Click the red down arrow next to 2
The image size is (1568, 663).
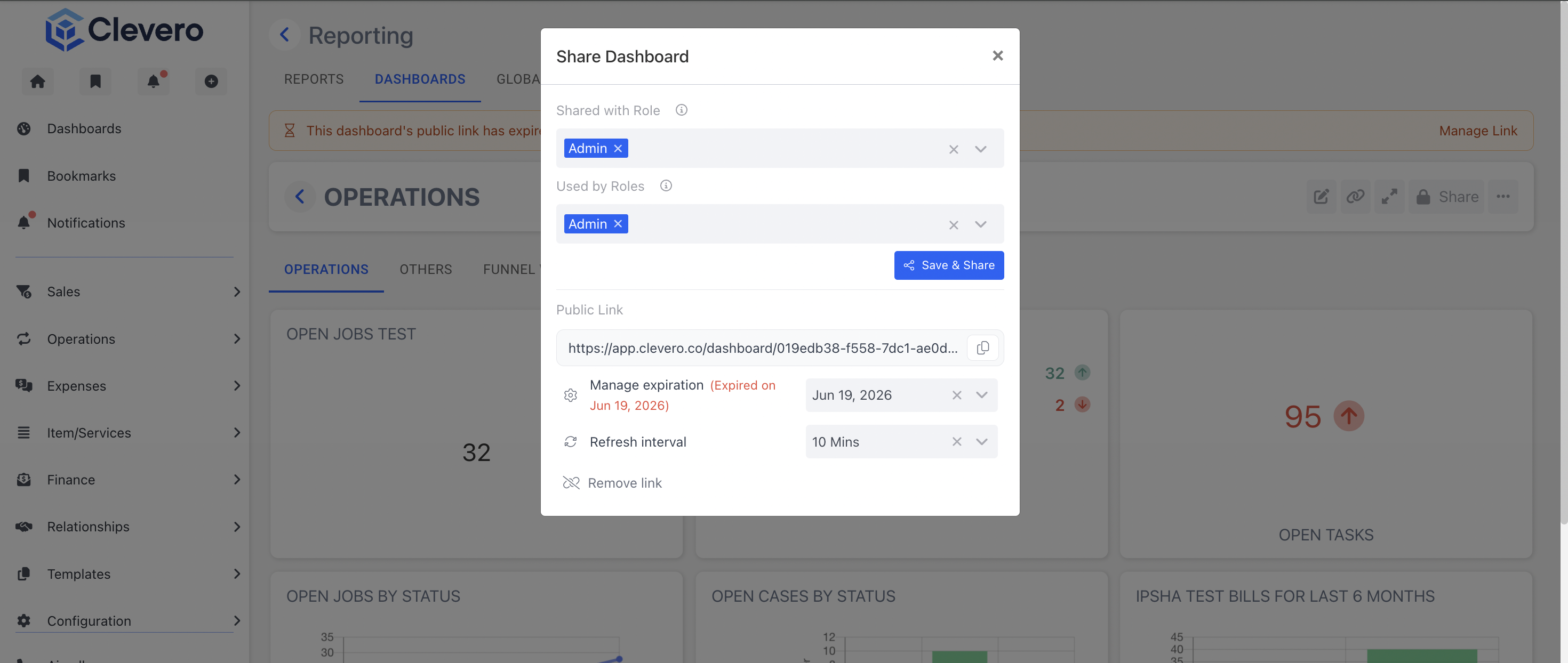(x=1082, y=405)
